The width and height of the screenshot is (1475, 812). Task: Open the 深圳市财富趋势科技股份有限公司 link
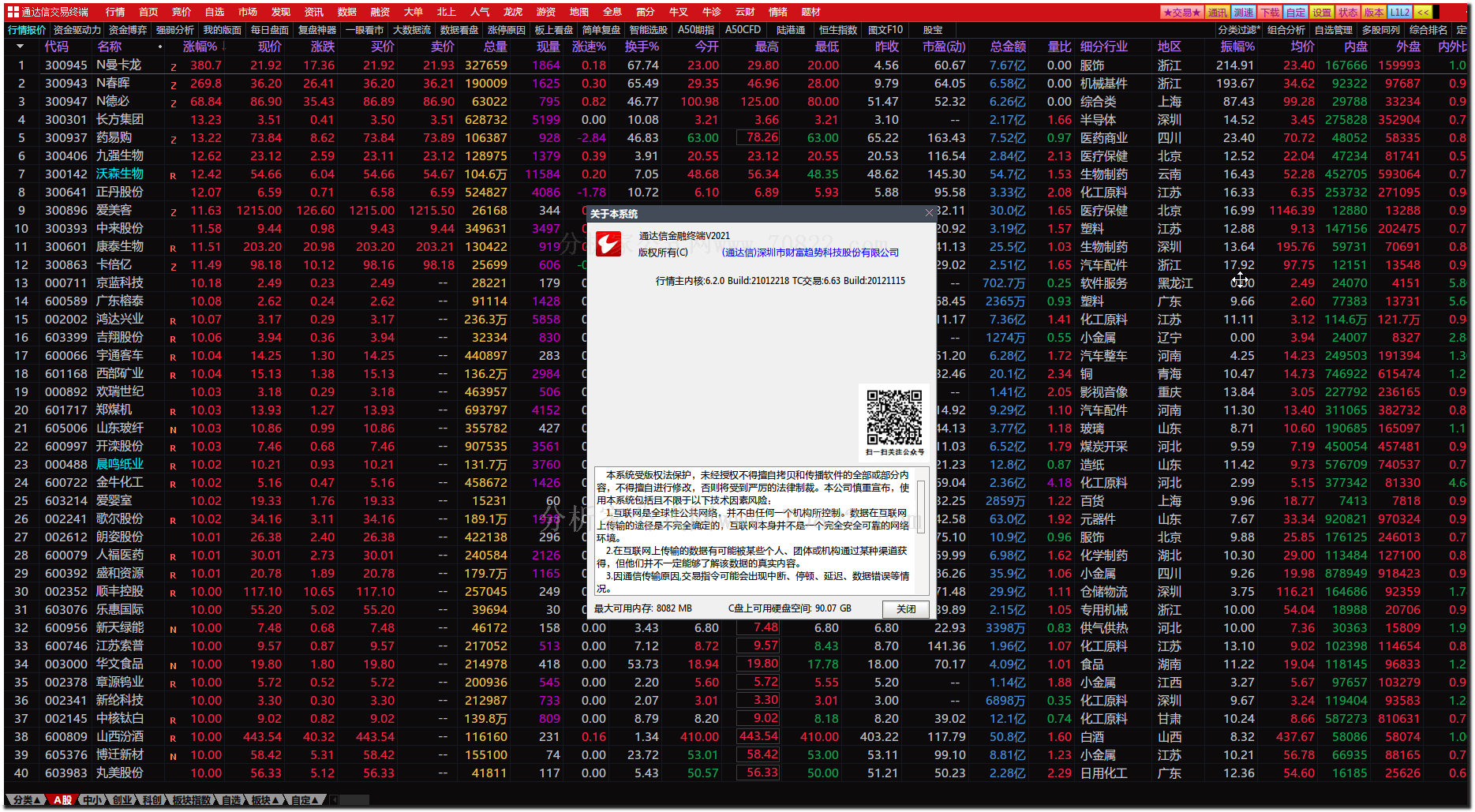click(x=811, y=253)
